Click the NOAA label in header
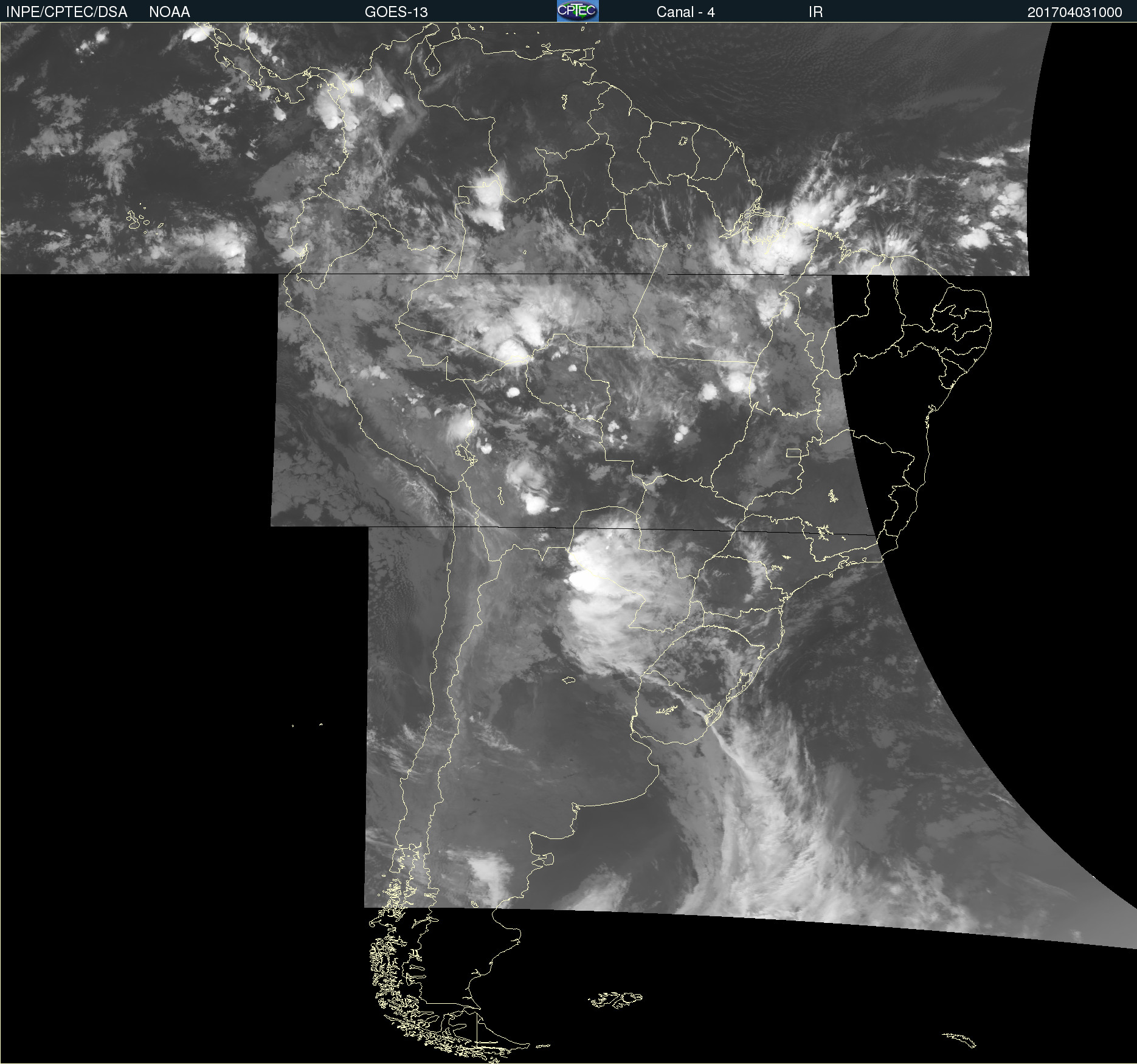This screenshot has height=1064, width=1137. click(170, 12)
